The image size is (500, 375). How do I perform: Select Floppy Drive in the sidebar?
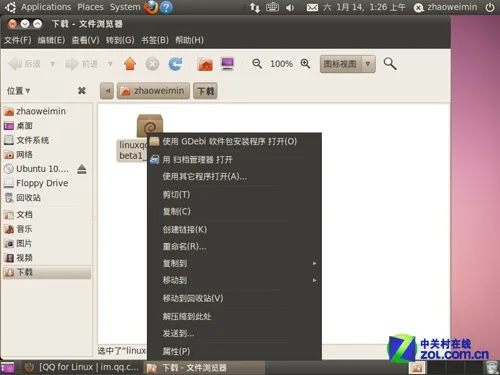(47, 183)
